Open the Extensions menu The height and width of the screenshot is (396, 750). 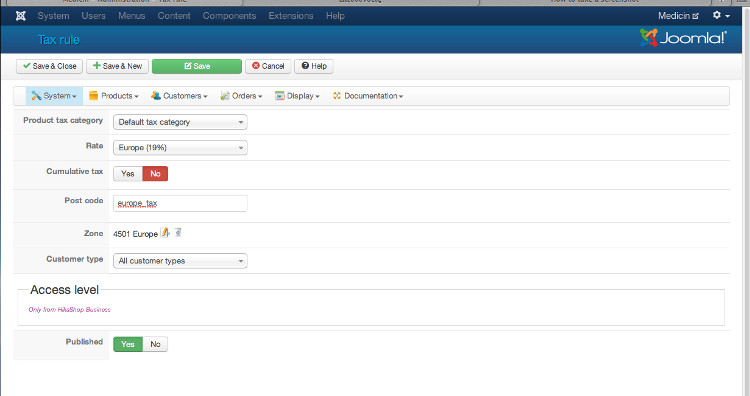(290, 16)
